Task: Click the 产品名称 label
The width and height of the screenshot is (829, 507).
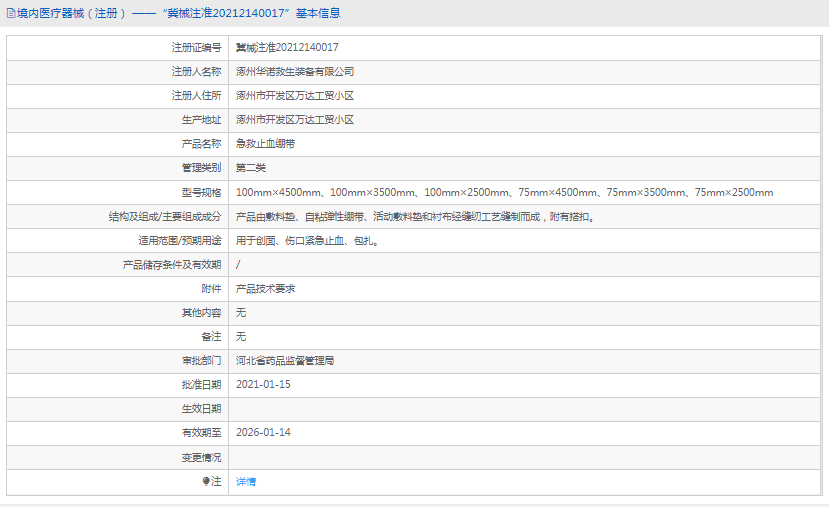Action: (201, 144)
